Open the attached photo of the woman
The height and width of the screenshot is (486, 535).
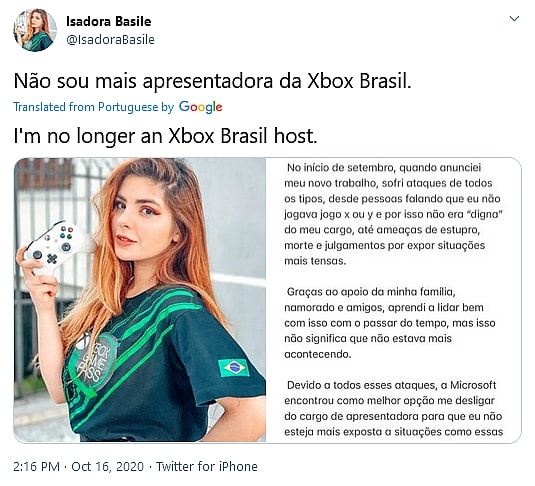(140, 300)
